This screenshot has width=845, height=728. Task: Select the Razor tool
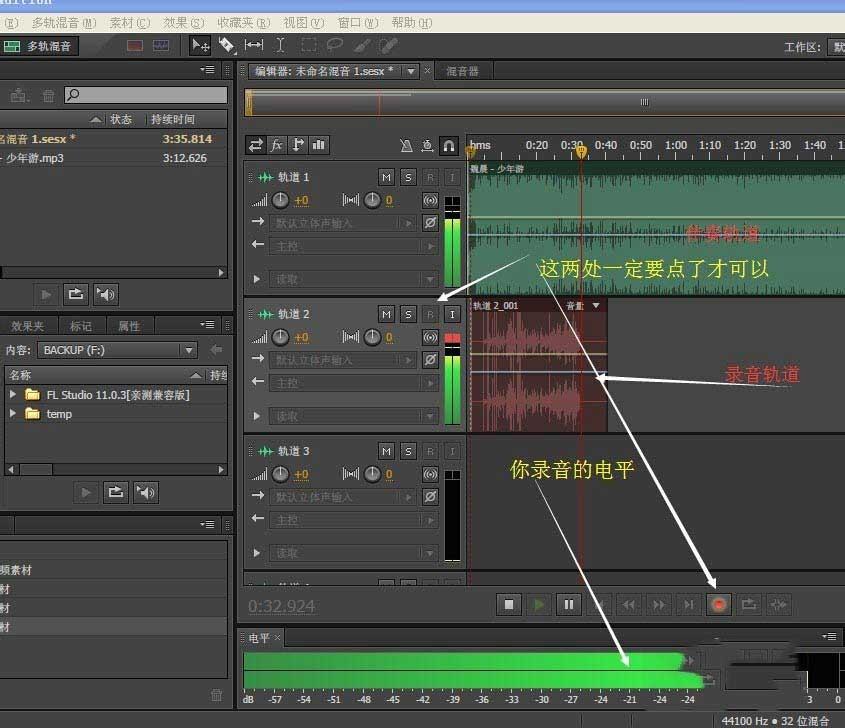click(226, 45)
